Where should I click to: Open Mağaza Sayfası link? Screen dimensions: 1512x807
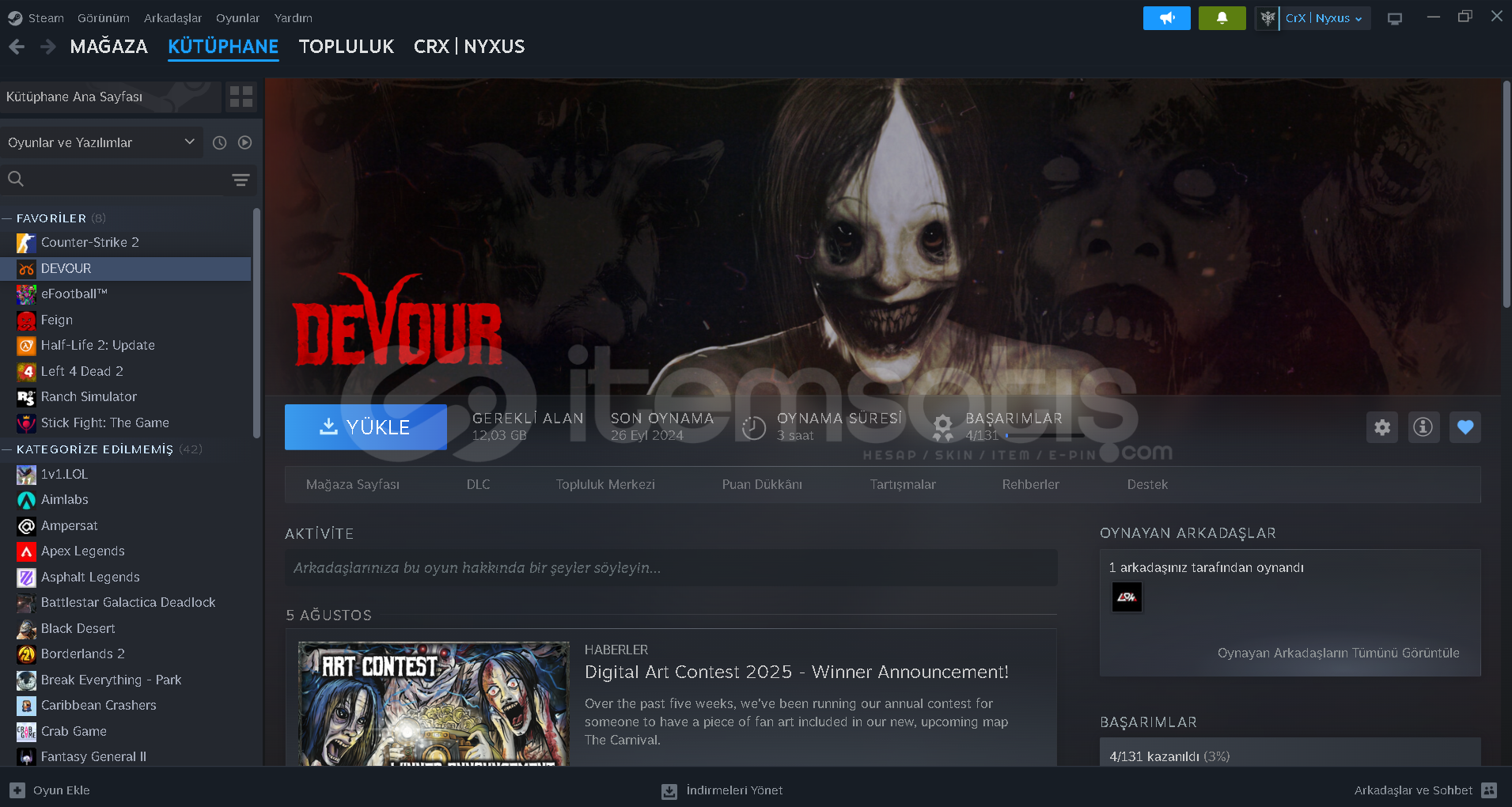[x=353, y=484]
